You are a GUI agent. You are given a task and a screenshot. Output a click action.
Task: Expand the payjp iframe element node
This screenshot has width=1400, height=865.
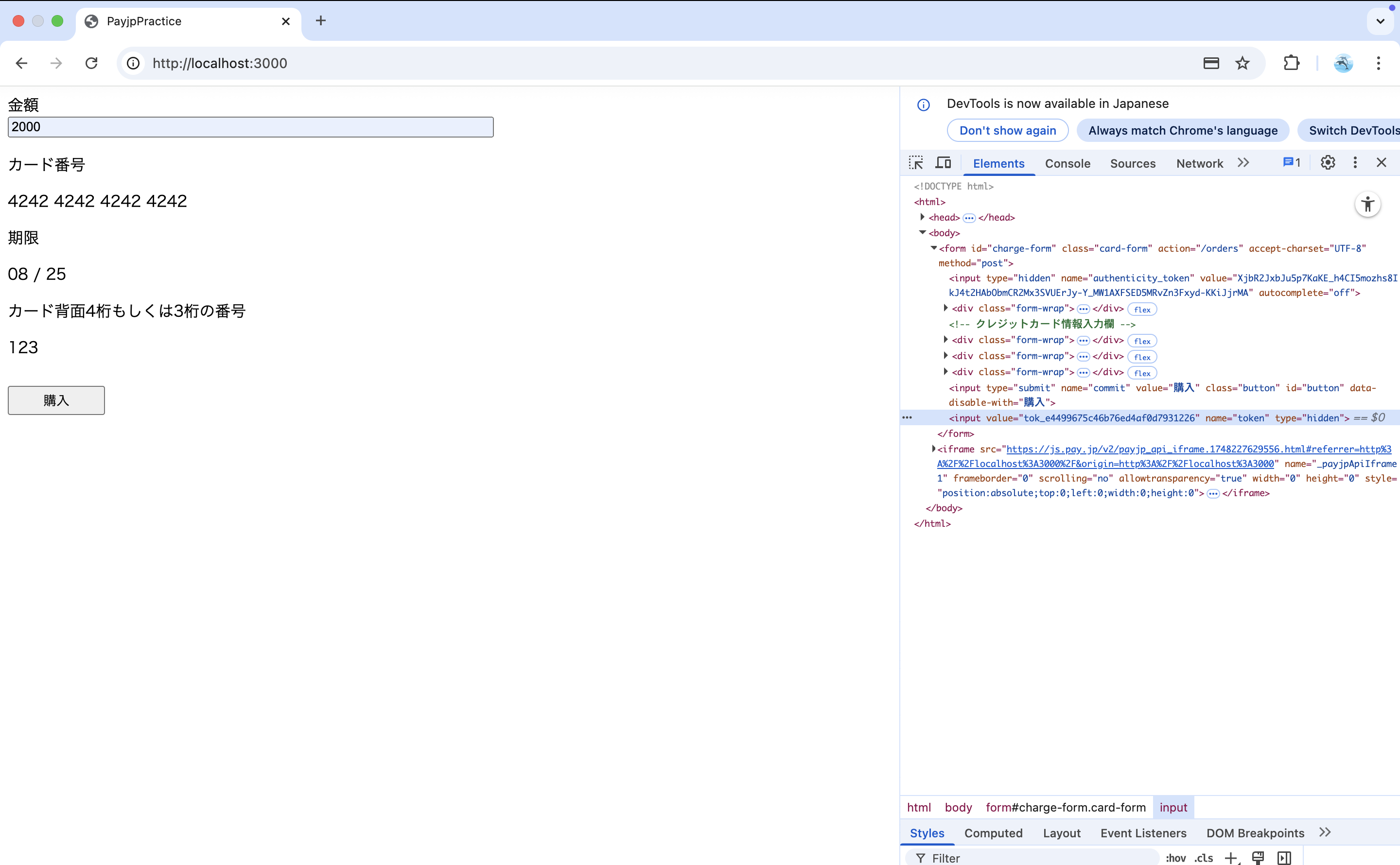(x=933, y=449)
